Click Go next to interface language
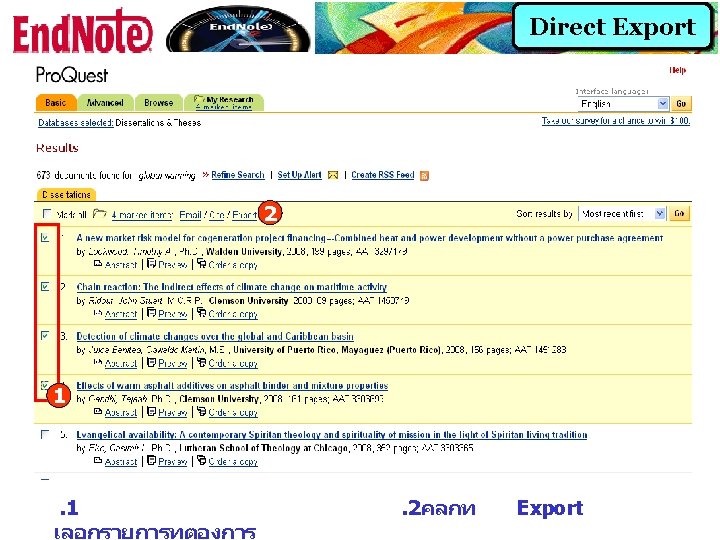The height and width of the screenshot is (540, 720). tap(681, 104)
